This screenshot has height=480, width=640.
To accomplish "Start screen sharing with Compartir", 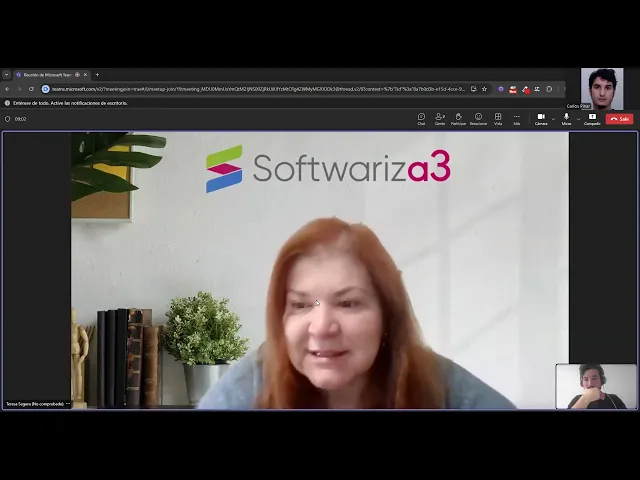I will tap(592, 119).
